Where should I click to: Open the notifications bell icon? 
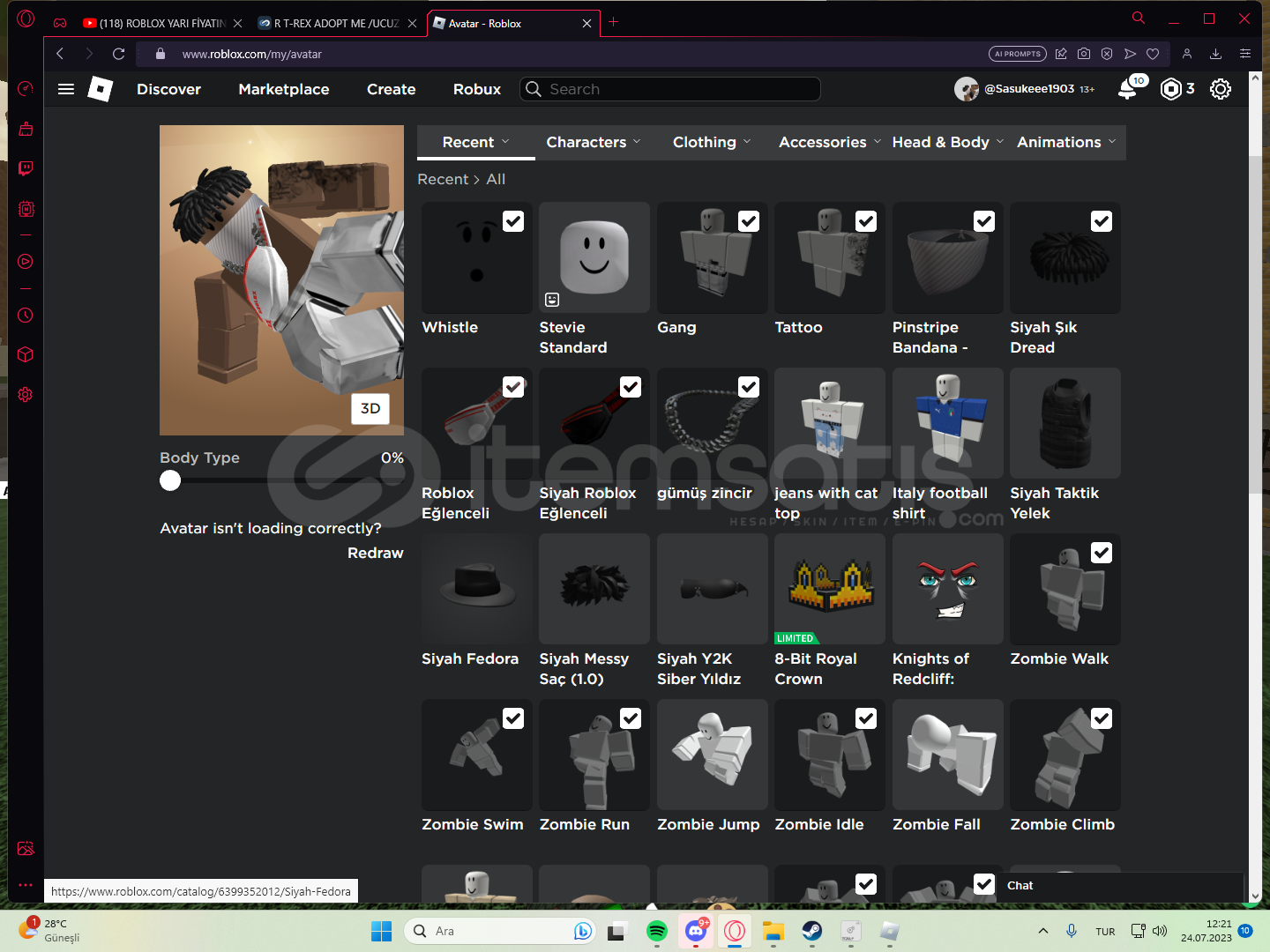[x=1127, y=89]
